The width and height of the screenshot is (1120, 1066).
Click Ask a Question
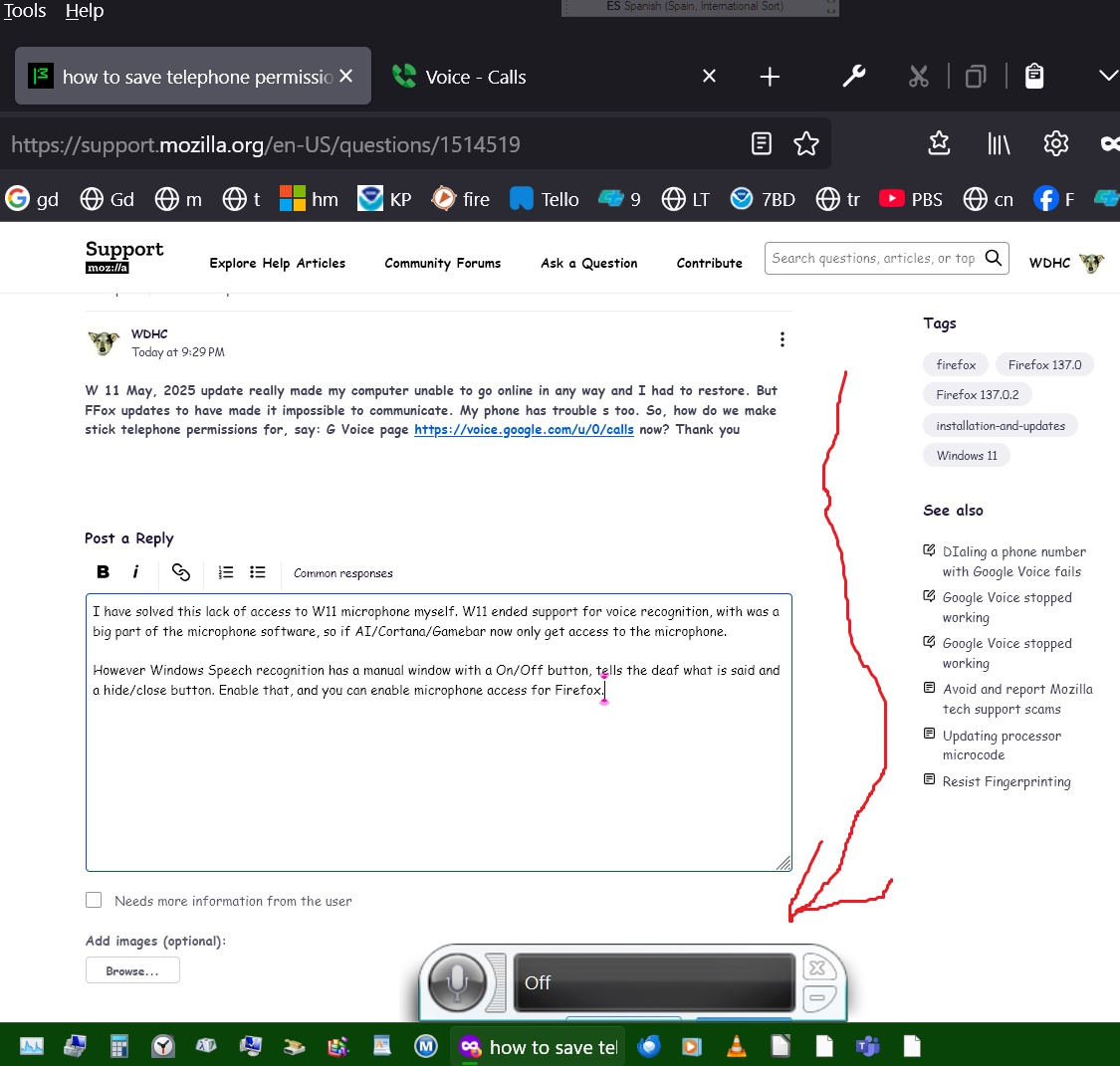[x=588, y=263]
